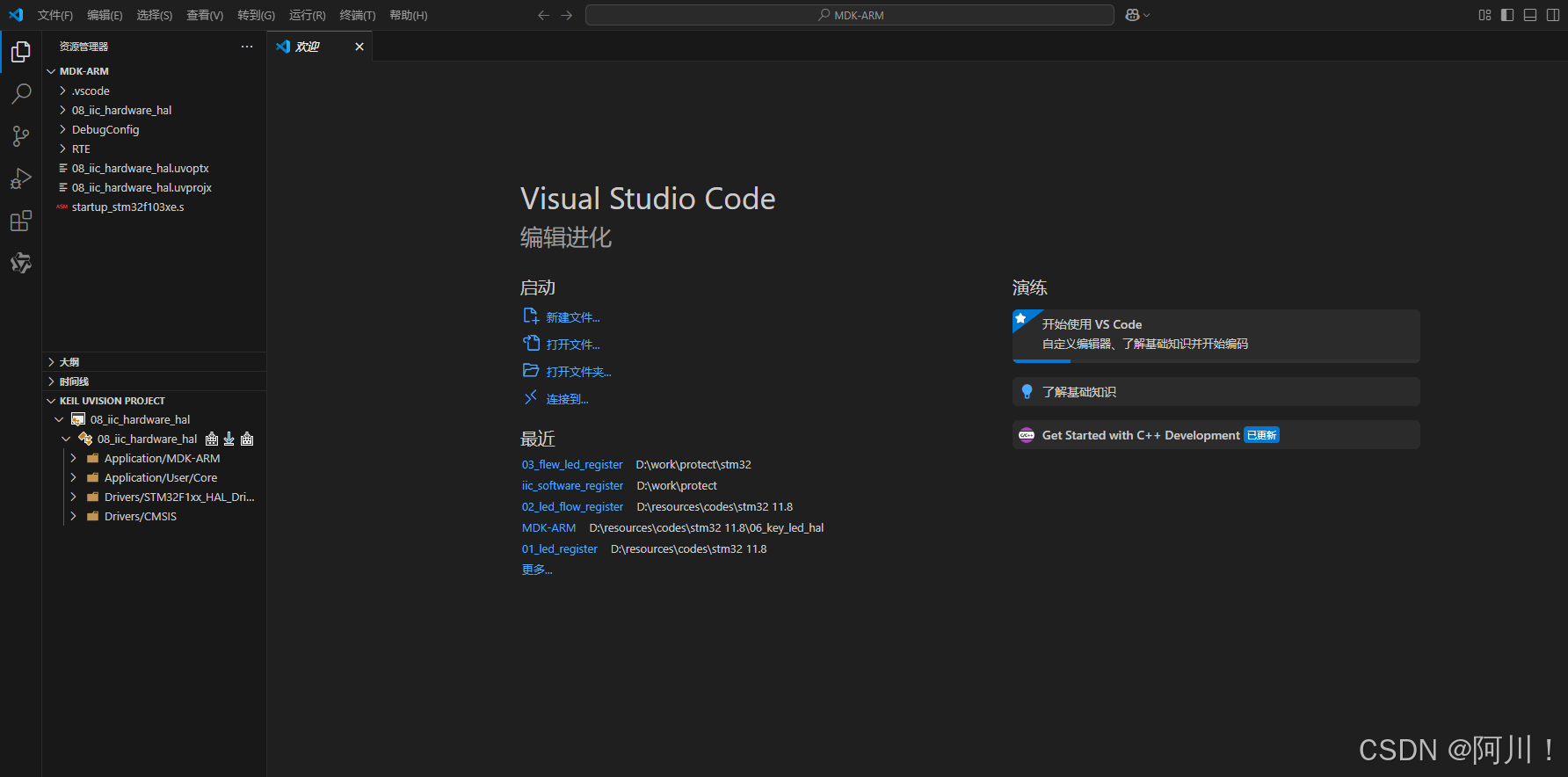Screen dimensions: 1568x777
Task: Click the 打开文件夹... link
Action: (578, 372)
